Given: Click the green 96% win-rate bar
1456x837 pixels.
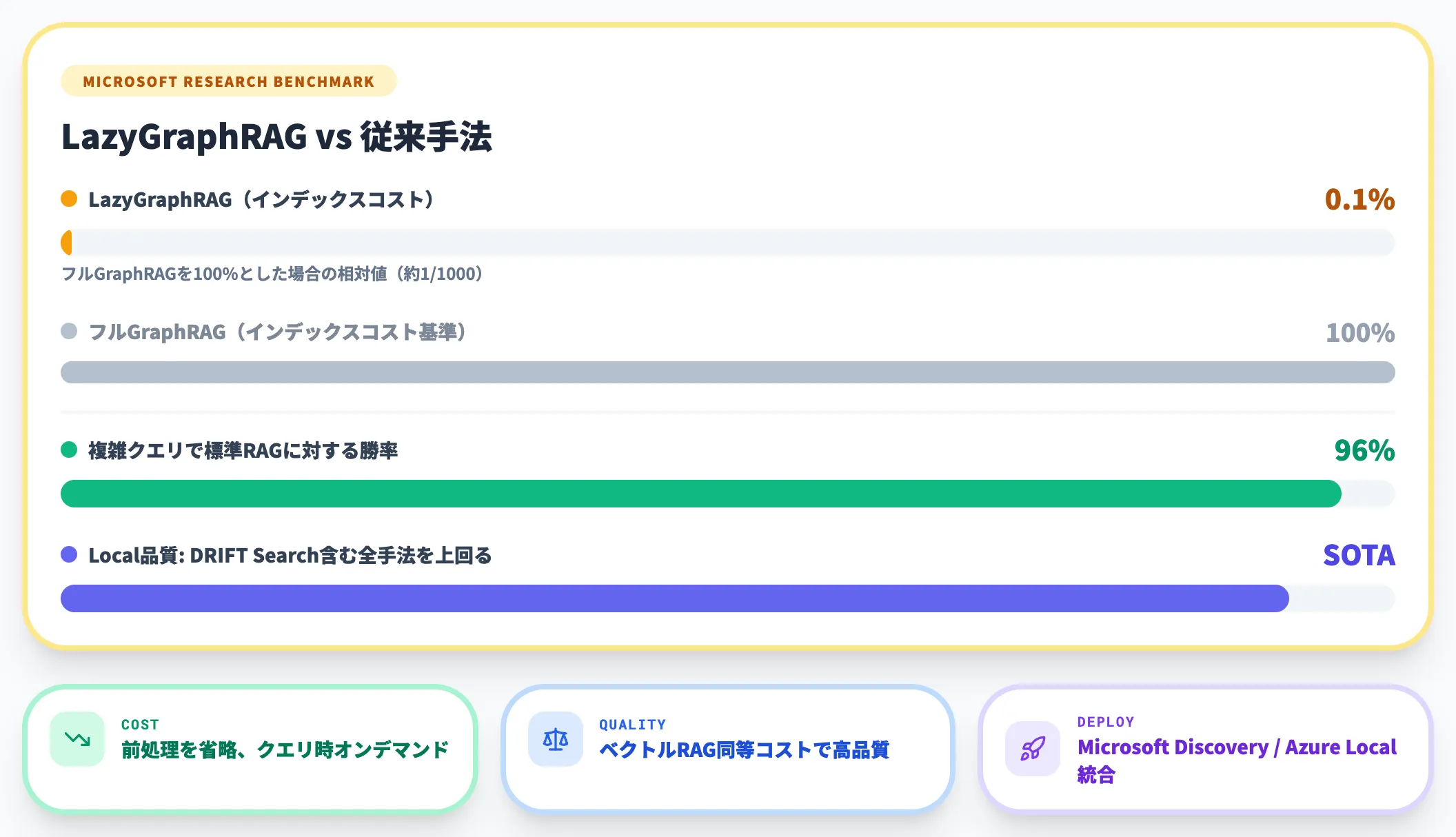Looking at the screenshot, I should click(x=728, y=494).
